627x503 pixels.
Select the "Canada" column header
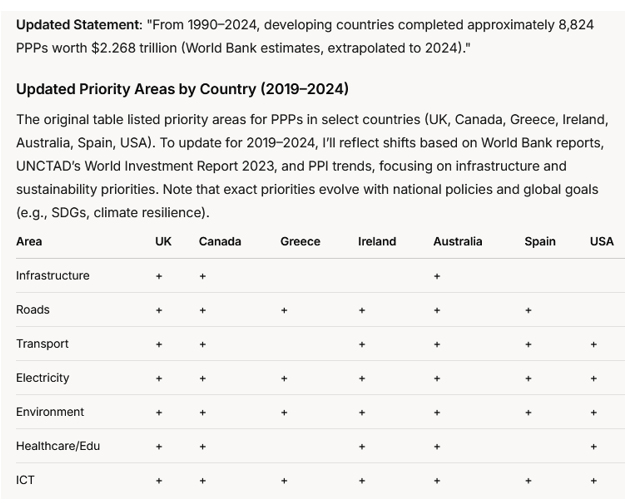click(220, 241)
